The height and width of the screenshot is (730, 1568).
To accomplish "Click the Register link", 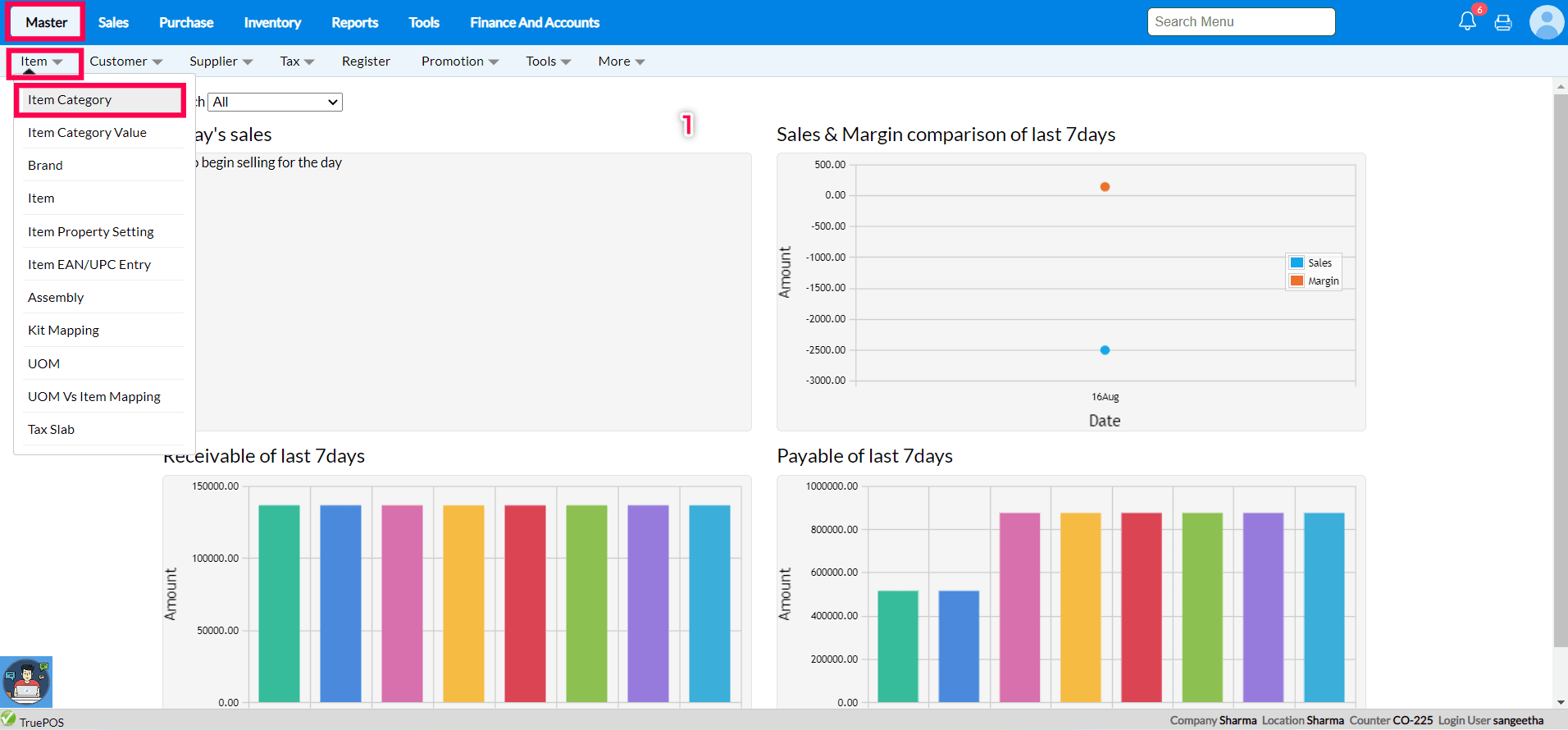I will click(x=366, y=62).
